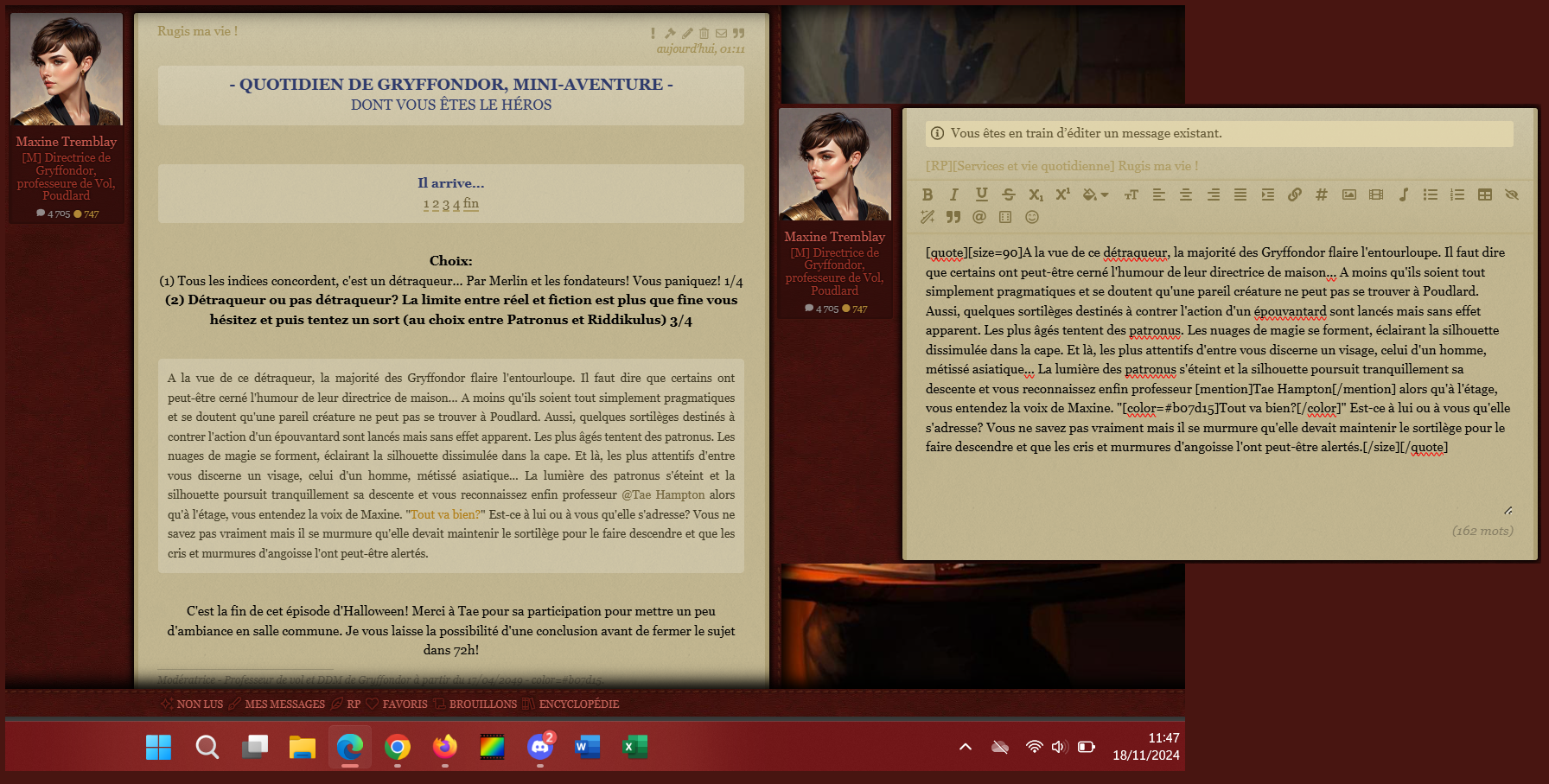Center the text in the editor

tap(1186, 194)
